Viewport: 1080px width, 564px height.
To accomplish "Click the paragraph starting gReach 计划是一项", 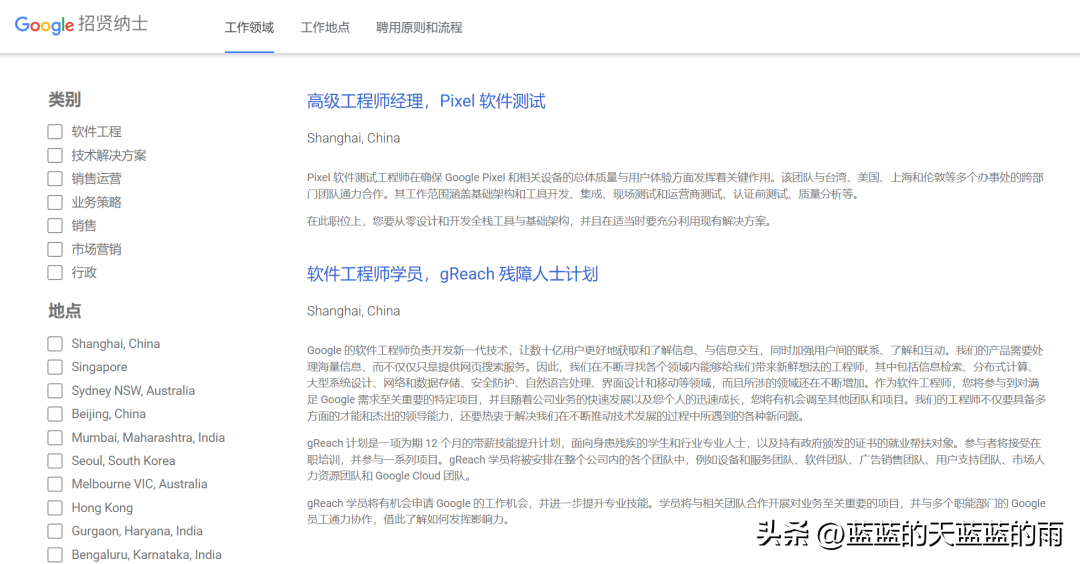I will pyautogui.click(x=676, y=459).
